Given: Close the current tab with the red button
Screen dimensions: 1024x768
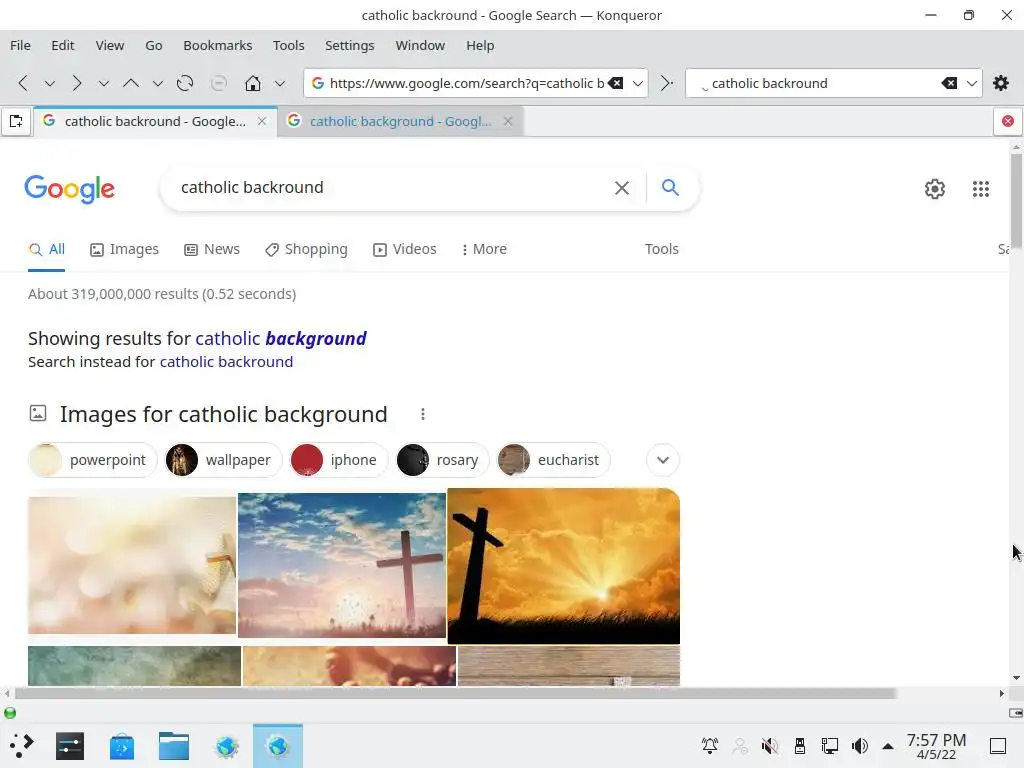Looking at the screenshot, I should (x=1008, y=121).
